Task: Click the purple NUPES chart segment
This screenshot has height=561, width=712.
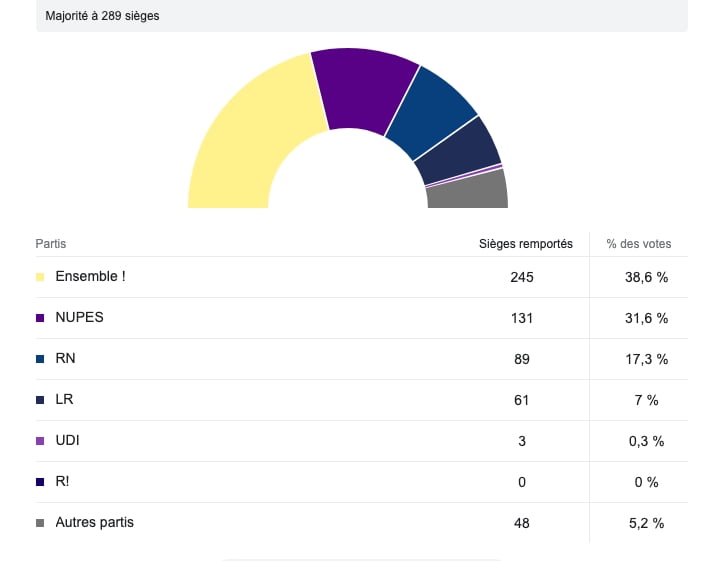Action: click(x=361, y=89)
